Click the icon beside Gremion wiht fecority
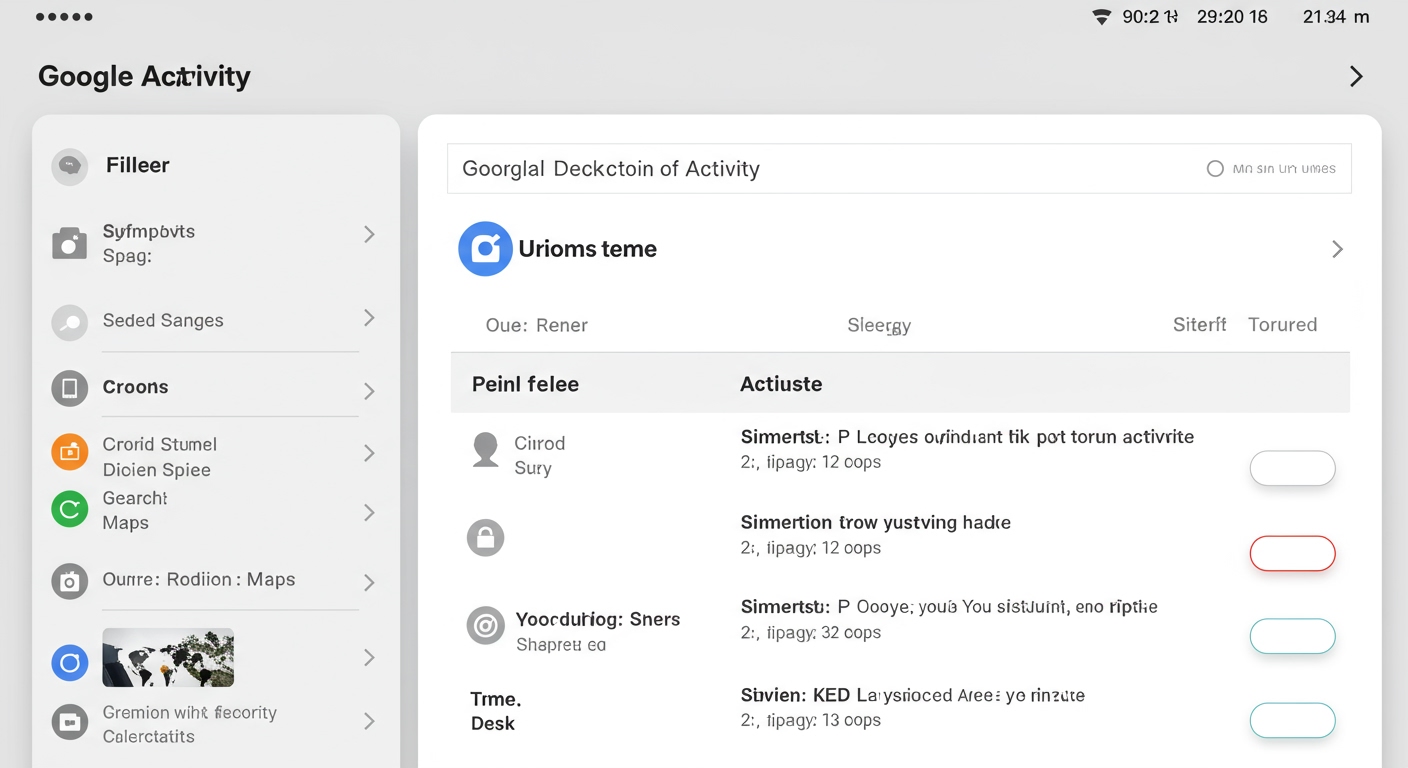The width and height of the screenshot is (1408, 768). tap(69, 722)
